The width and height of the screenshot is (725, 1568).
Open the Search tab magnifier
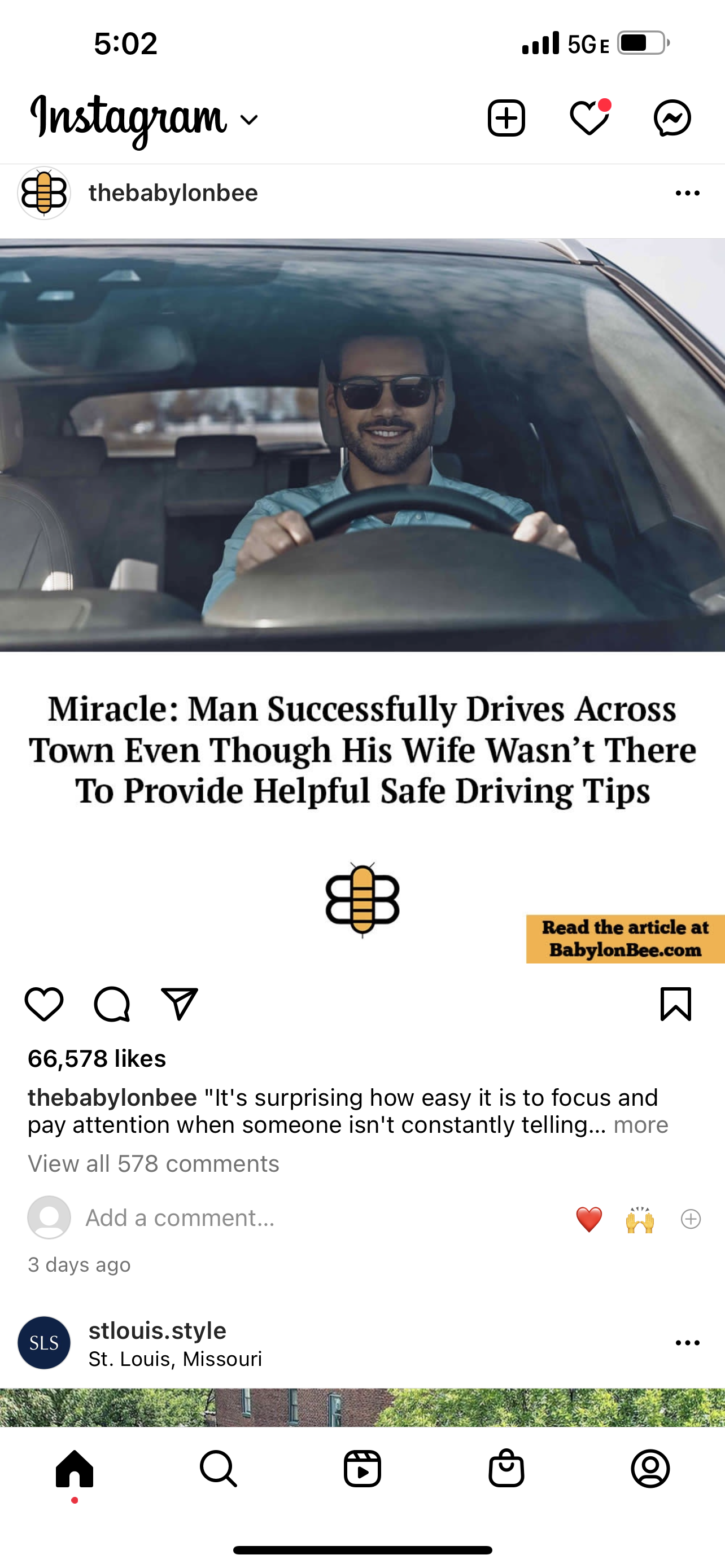pos(218,1469)
